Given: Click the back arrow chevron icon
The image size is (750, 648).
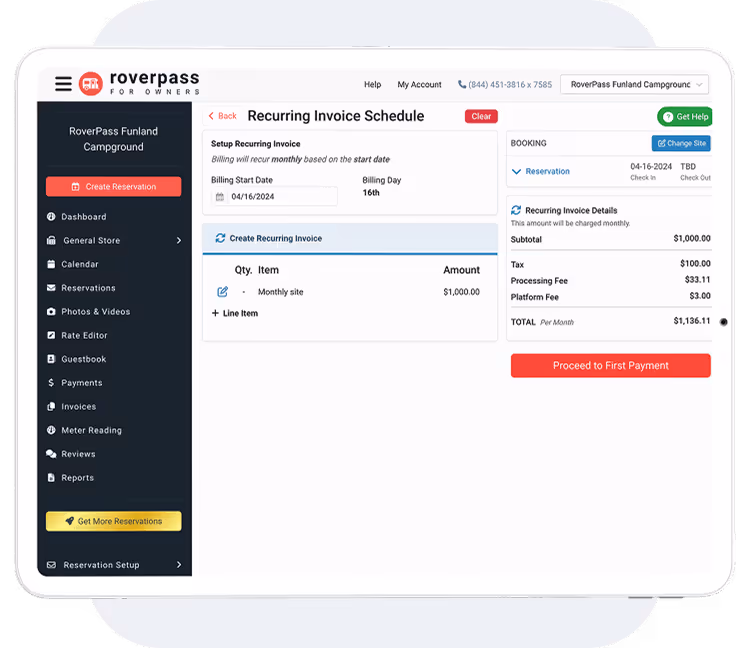Looking at the screenshot, I should [211, 116].
